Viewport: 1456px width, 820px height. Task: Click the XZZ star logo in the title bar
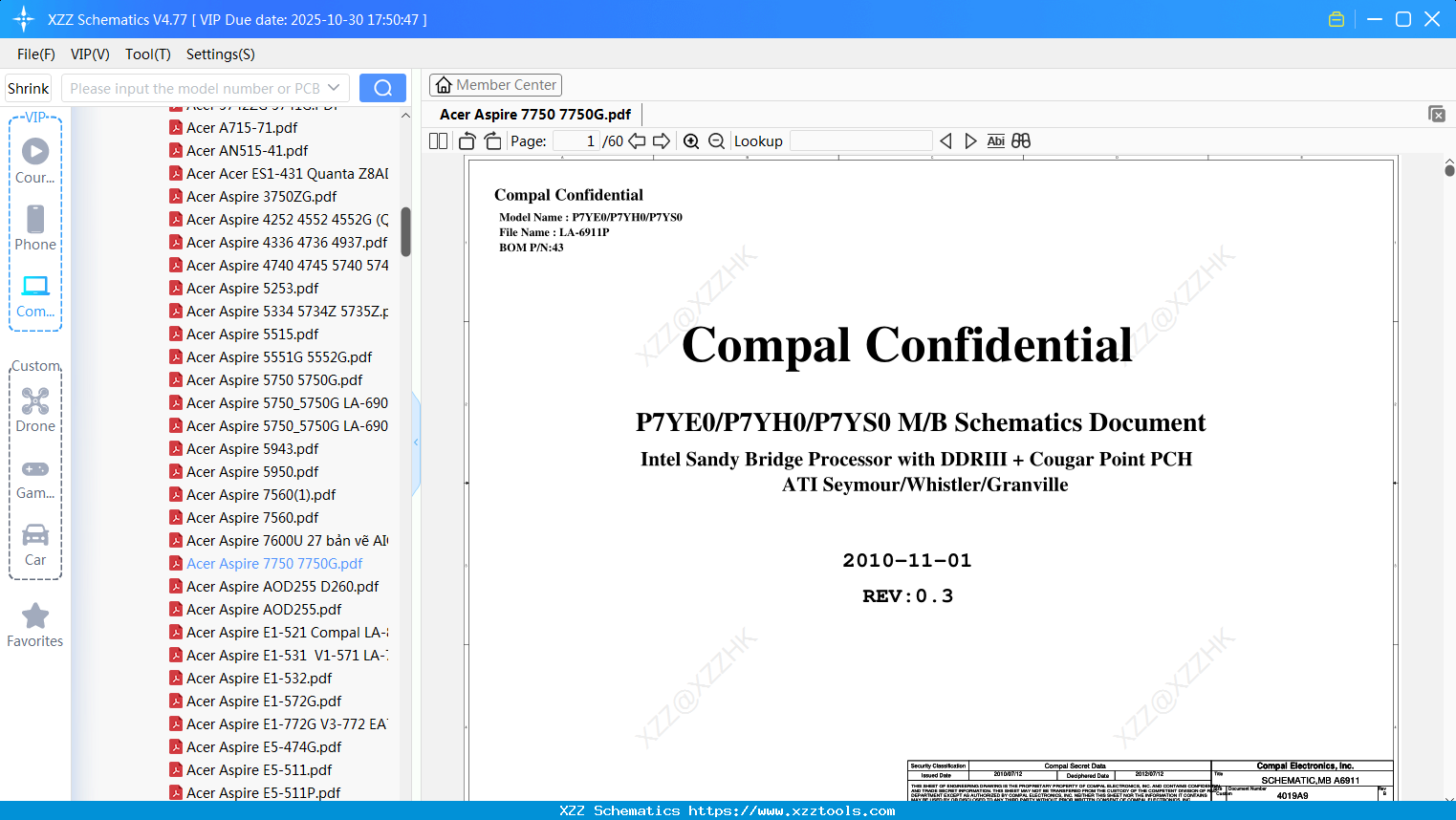(x=24, y=19)
